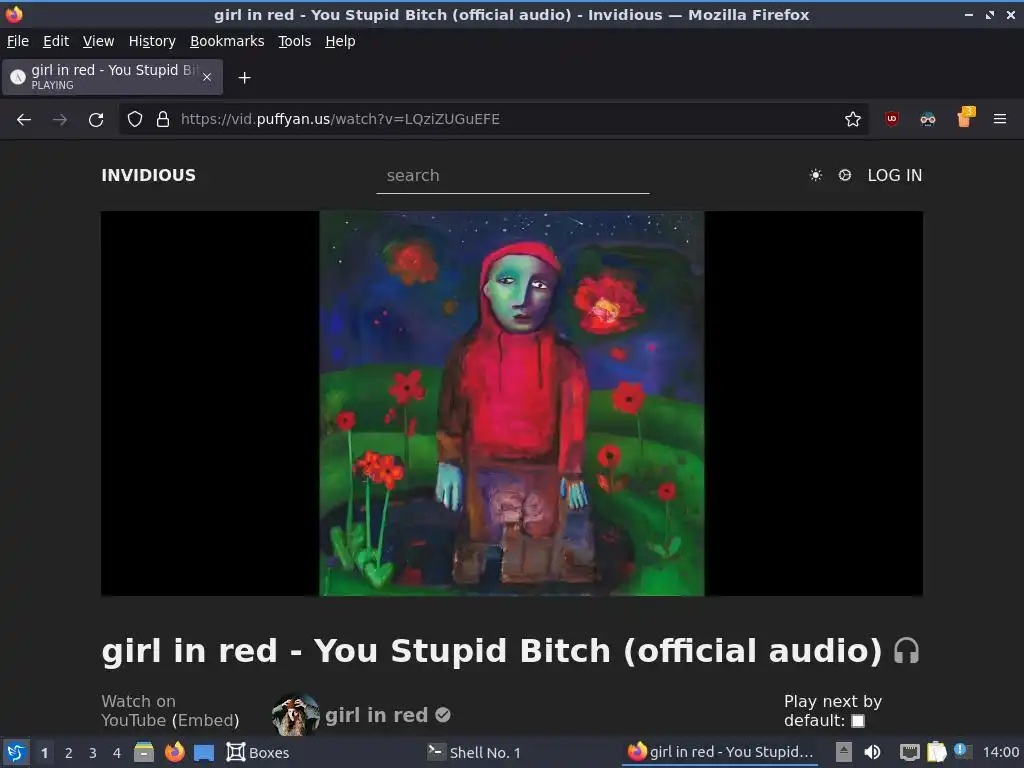
Task: Open the update notification tray icon
Action: tap(962, 751)
